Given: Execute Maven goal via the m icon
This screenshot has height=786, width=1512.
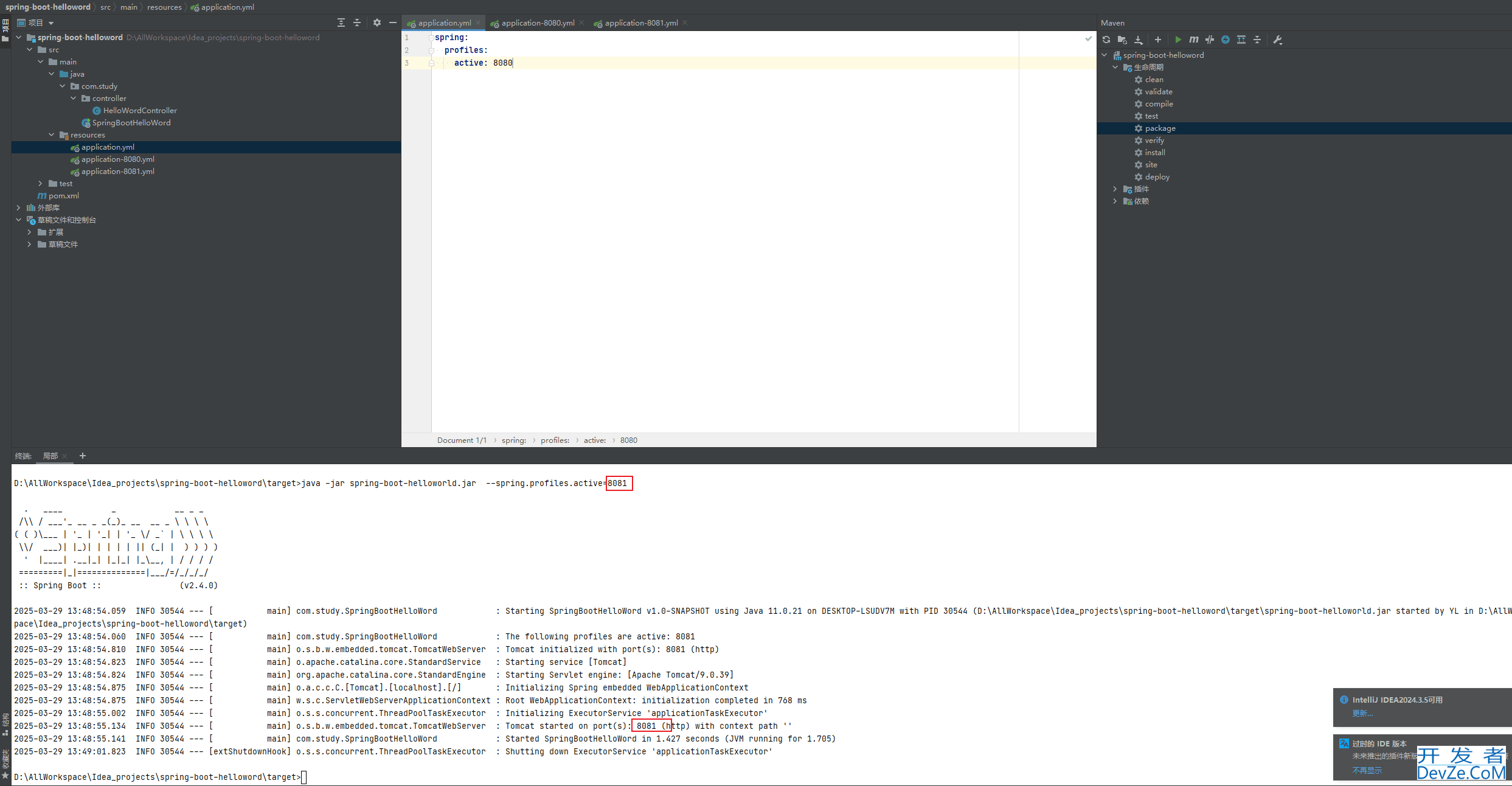Looking at the screenshot, I should tap(1194, 40).
